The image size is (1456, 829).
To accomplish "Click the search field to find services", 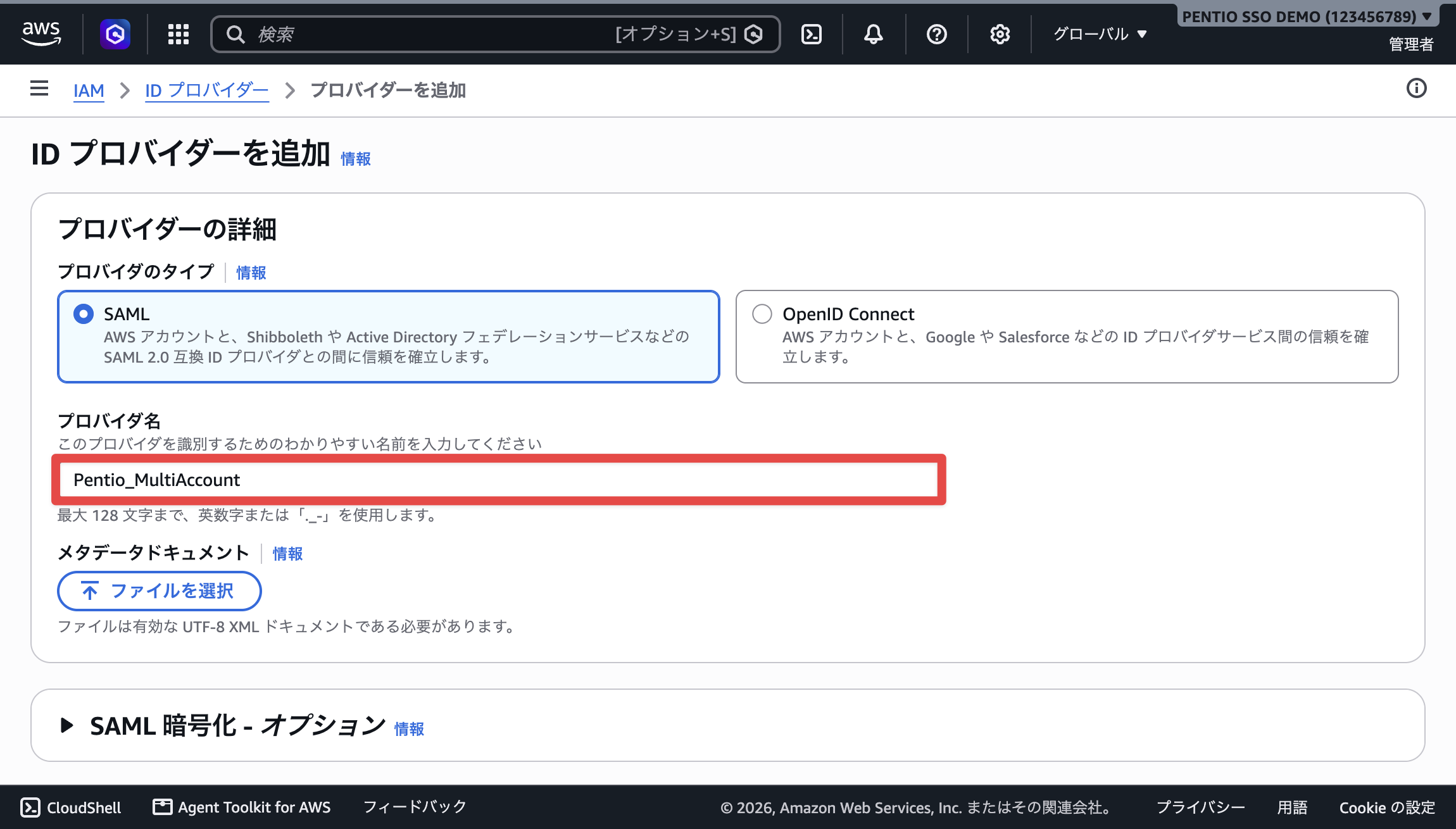I will click(x=496, y=34).
